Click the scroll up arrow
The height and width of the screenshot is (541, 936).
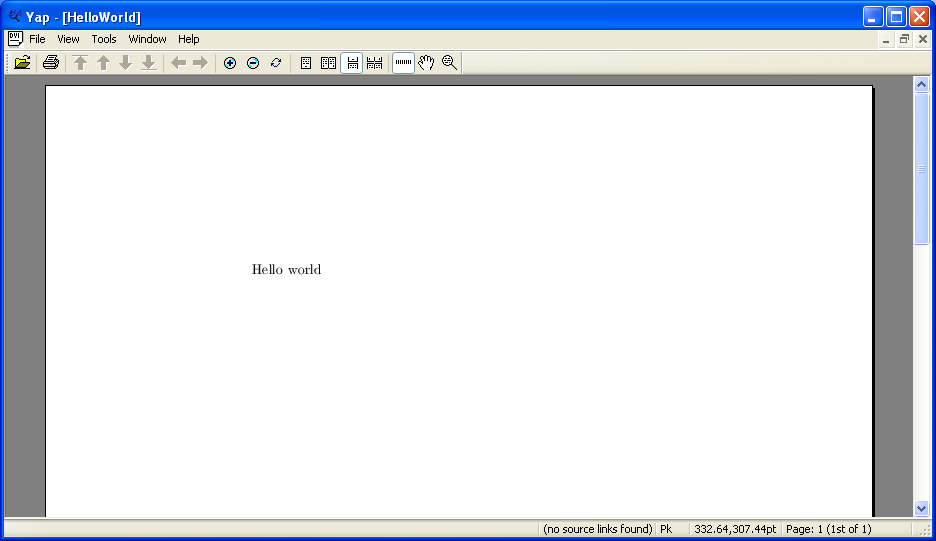(922, 85)
